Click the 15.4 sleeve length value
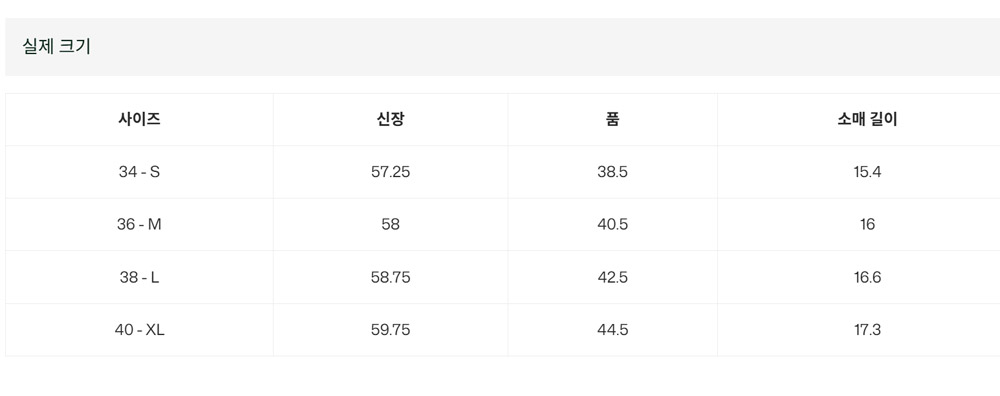 [x=867, y=172]
